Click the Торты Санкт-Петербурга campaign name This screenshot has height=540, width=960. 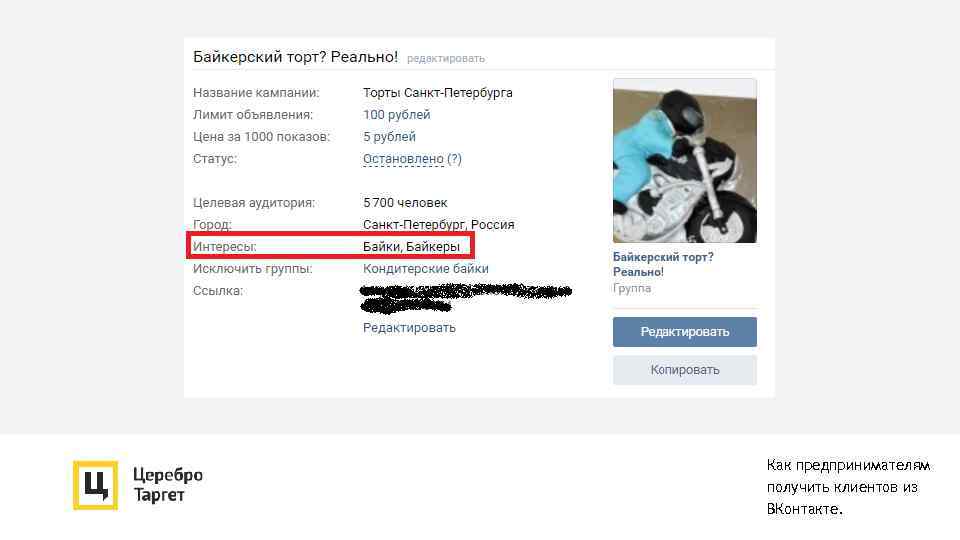(438, 92)
